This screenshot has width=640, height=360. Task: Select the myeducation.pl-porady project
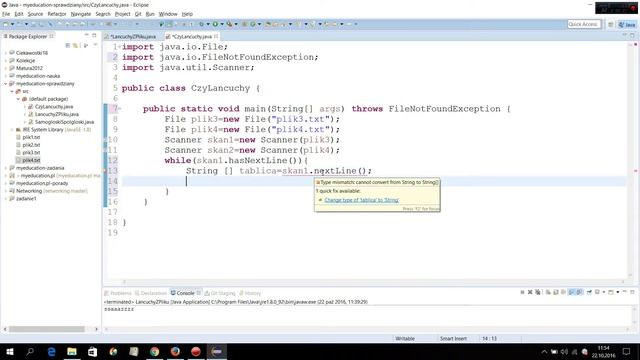pos(42,183)
